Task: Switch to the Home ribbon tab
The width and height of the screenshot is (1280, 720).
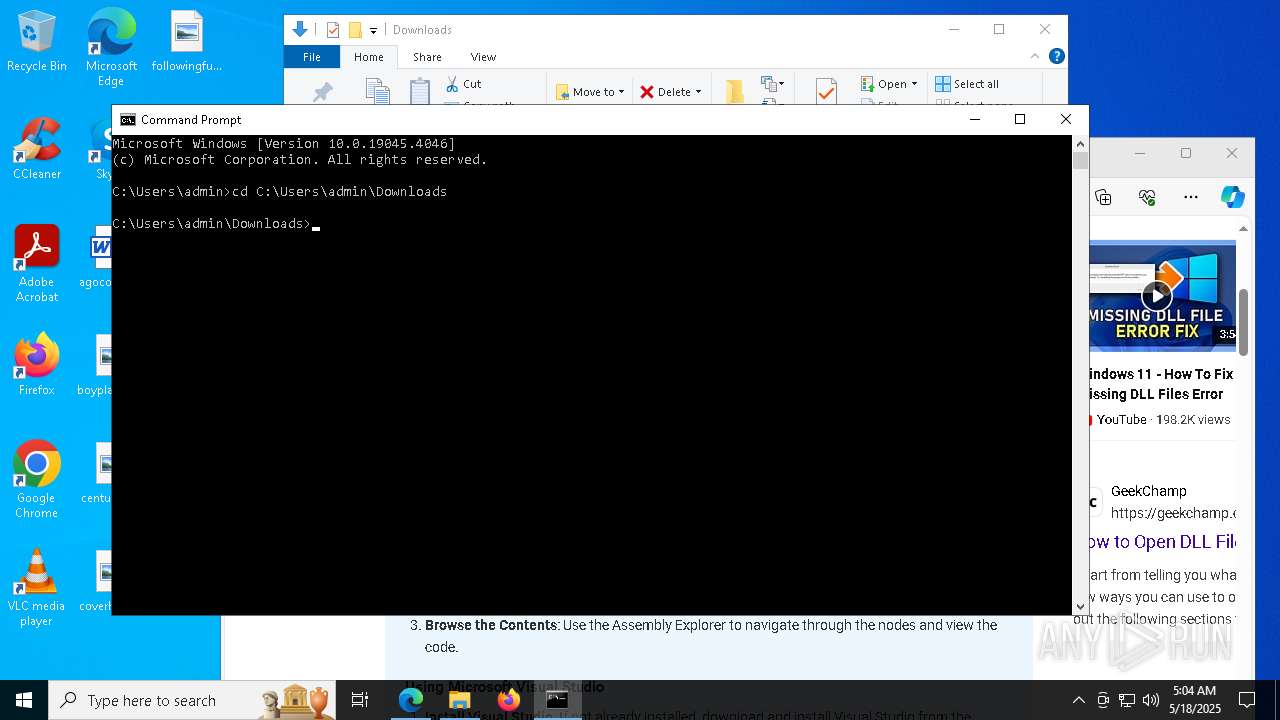Action: tap(368, 57)
